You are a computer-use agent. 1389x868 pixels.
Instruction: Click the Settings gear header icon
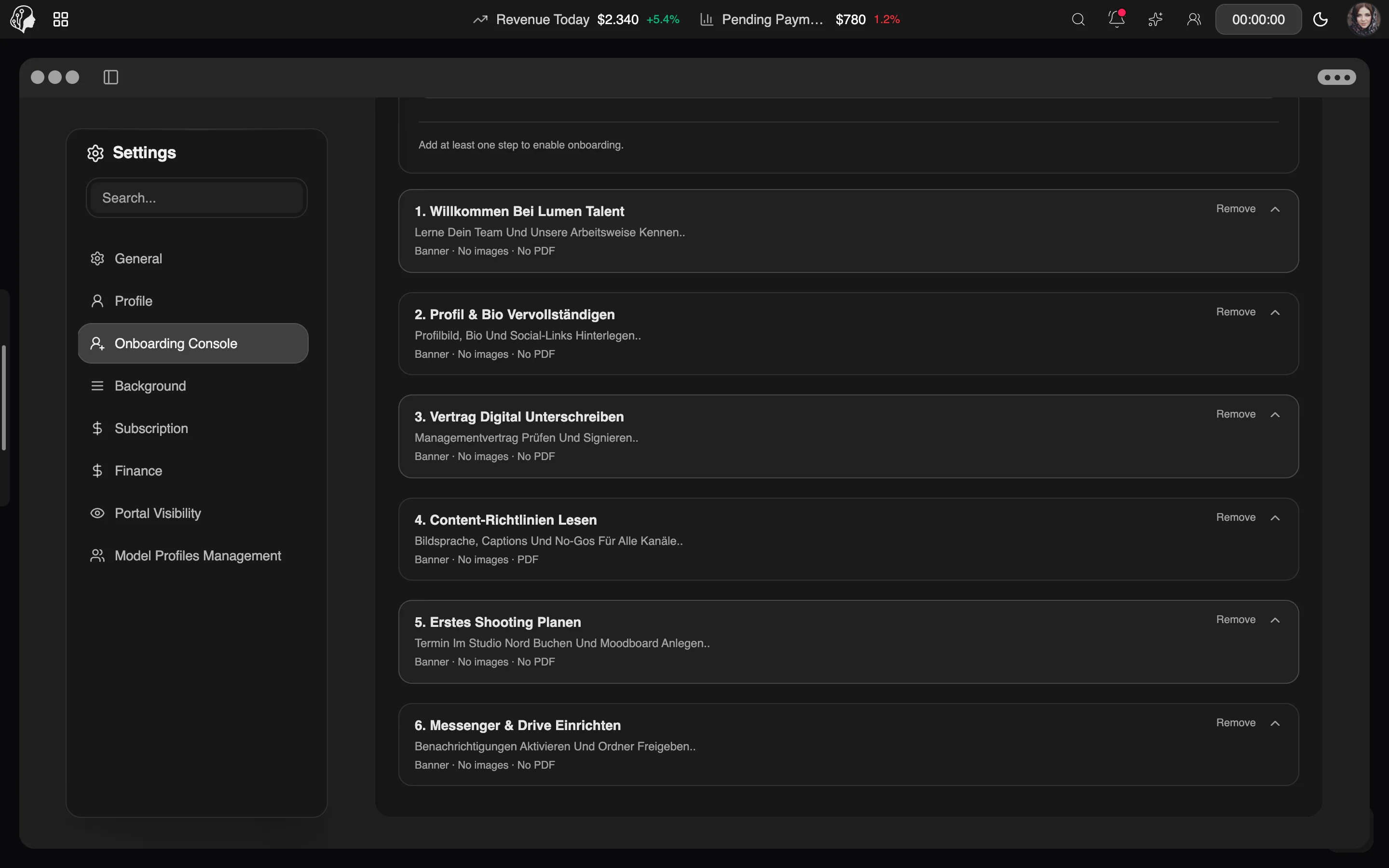point(95,153)
